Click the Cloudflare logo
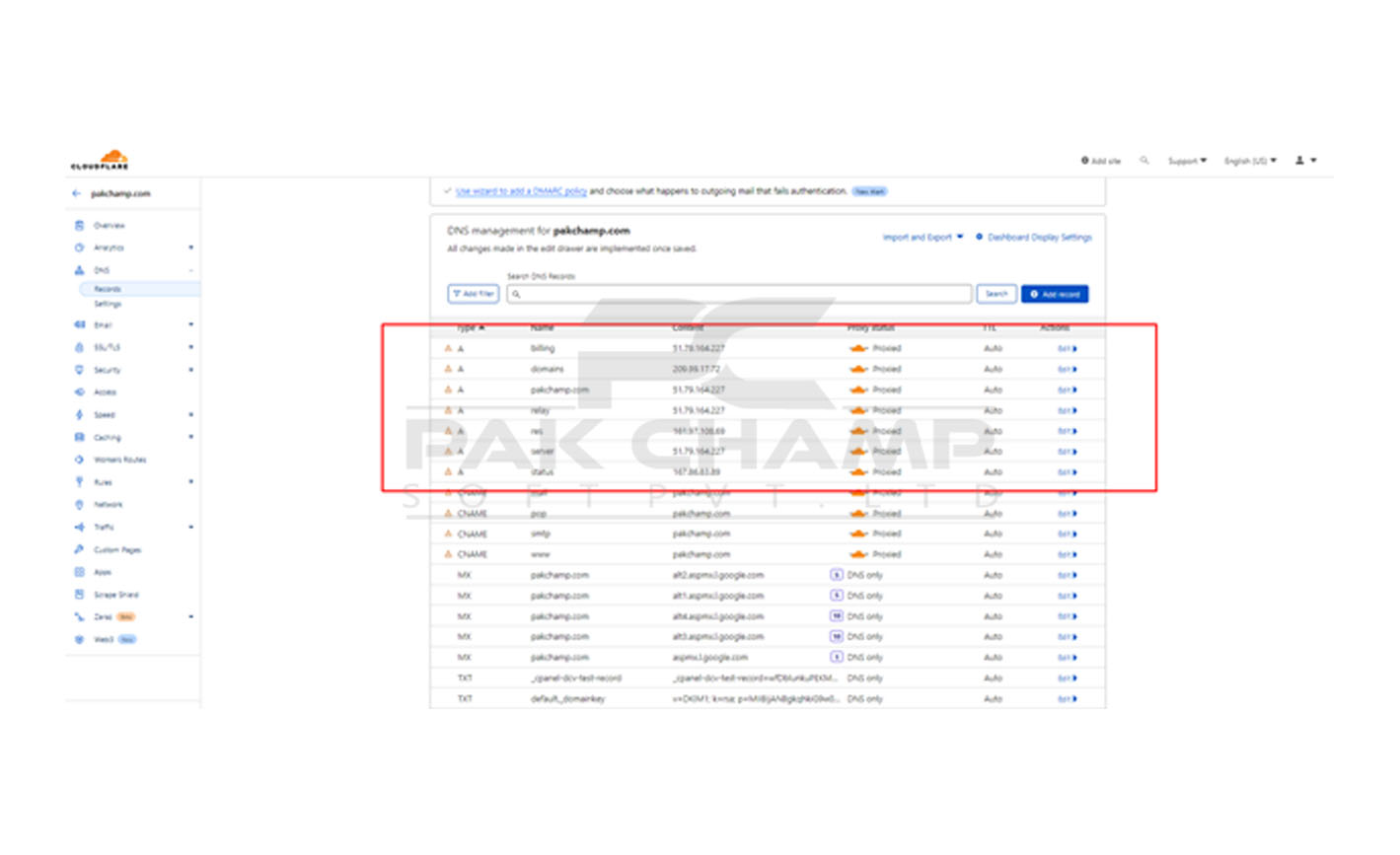 click(x=100, y=160)
